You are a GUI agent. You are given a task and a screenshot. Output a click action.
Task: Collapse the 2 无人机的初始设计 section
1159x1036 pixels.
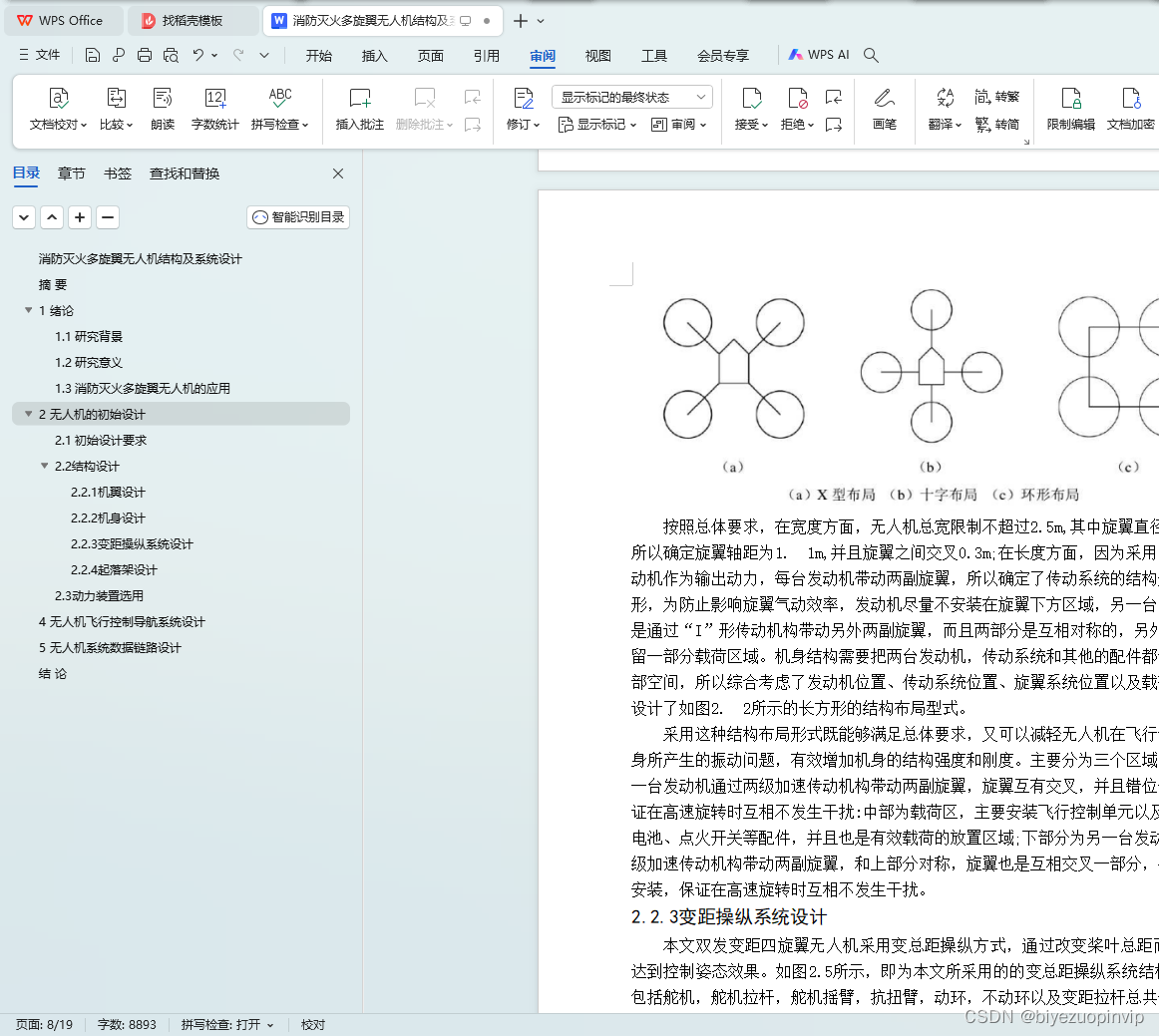click(x=28, y=414)
